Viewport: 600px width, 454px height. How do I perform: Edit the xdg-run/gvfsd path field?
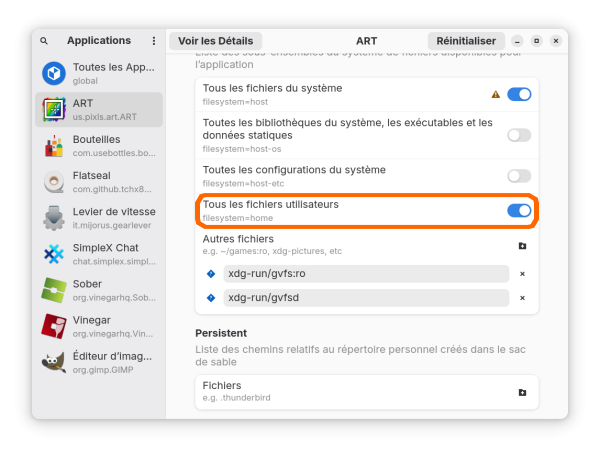point(366,298)
